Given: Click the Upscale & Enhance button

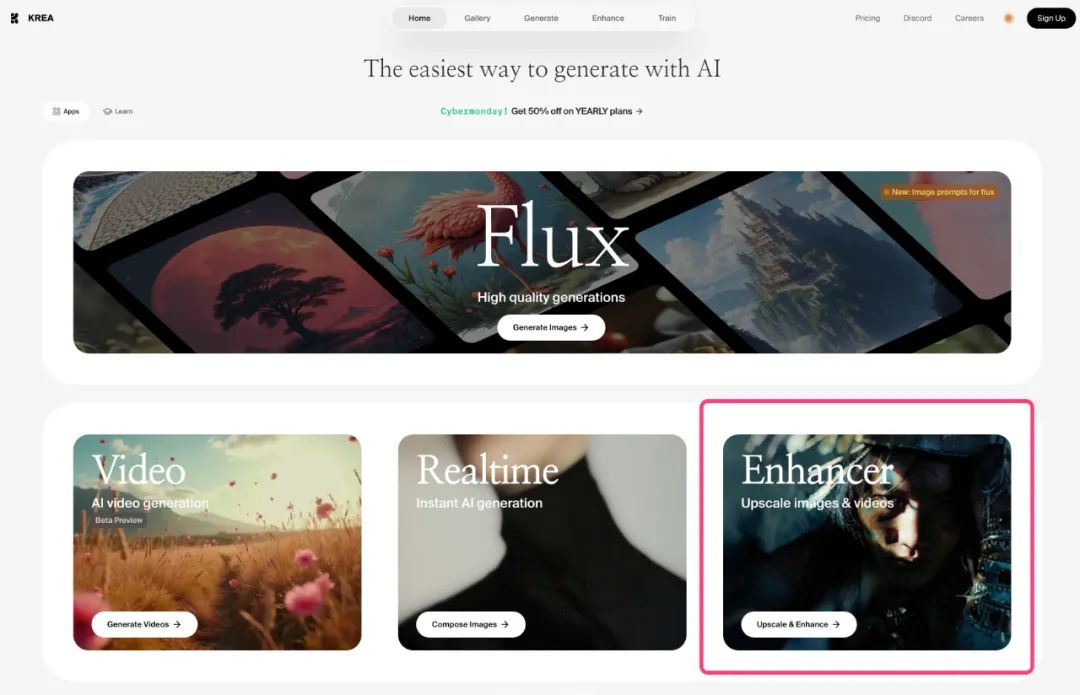Looking at the screenshot, I should pyautogui.click(x=798, y=624).
